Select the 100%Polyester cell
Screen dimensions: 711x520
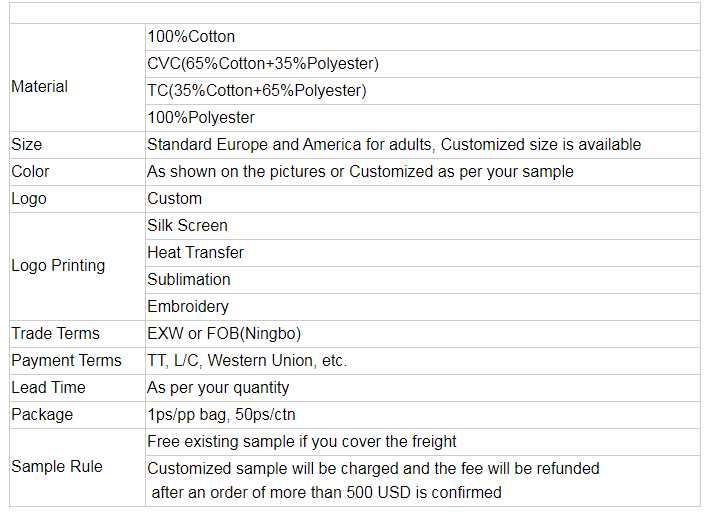(201, 118)
